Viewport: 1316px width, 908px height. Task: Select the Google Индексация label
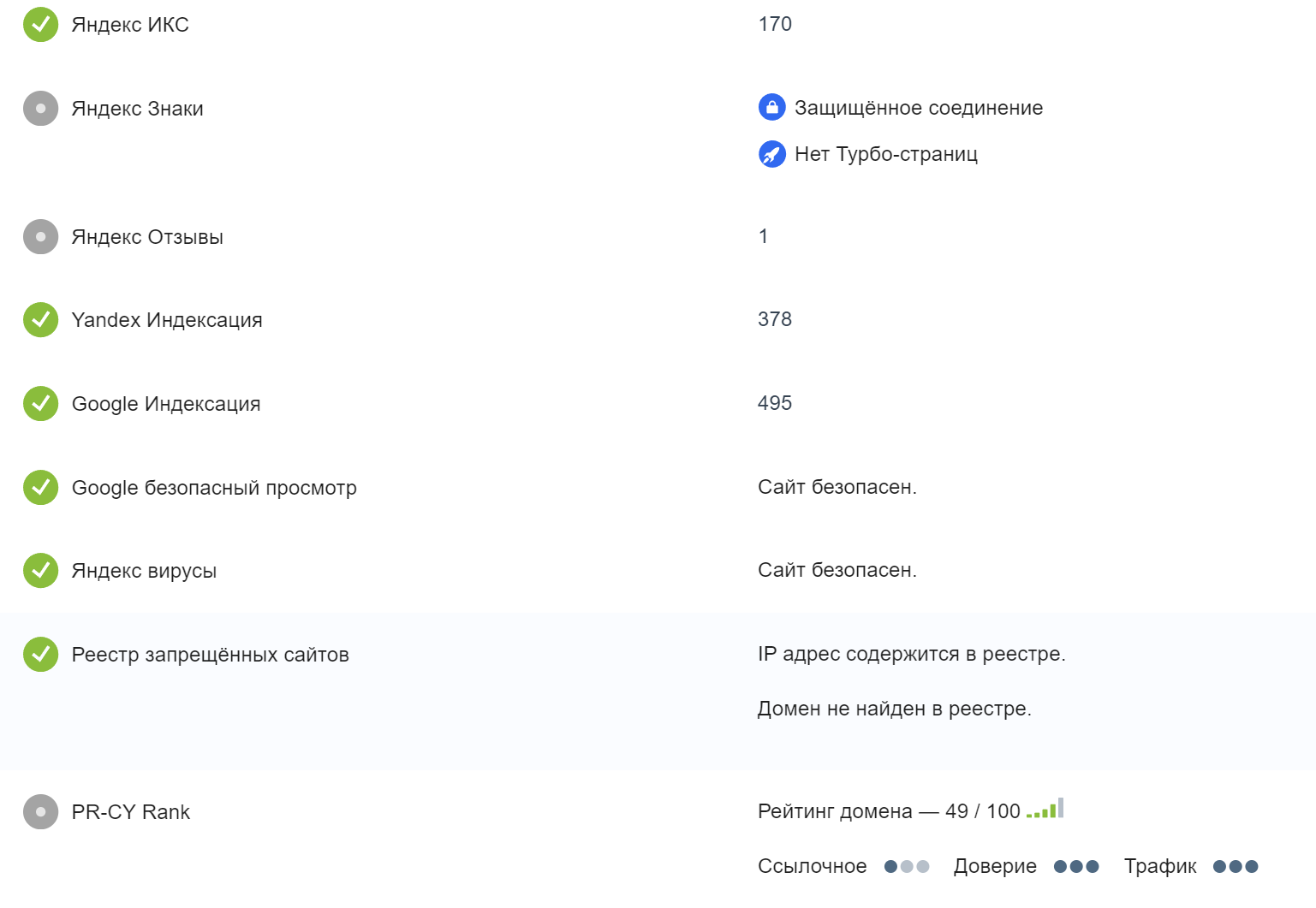[166, 404]
